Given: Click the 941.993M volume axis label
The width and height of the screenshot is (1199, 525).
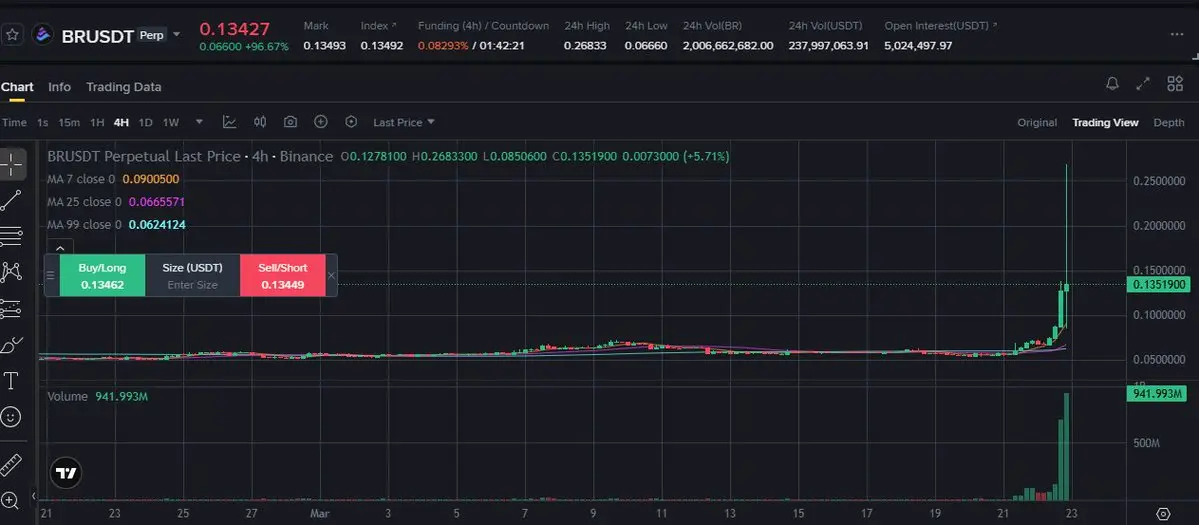Looking at the screenshot, I should [x=1156, y=394].
